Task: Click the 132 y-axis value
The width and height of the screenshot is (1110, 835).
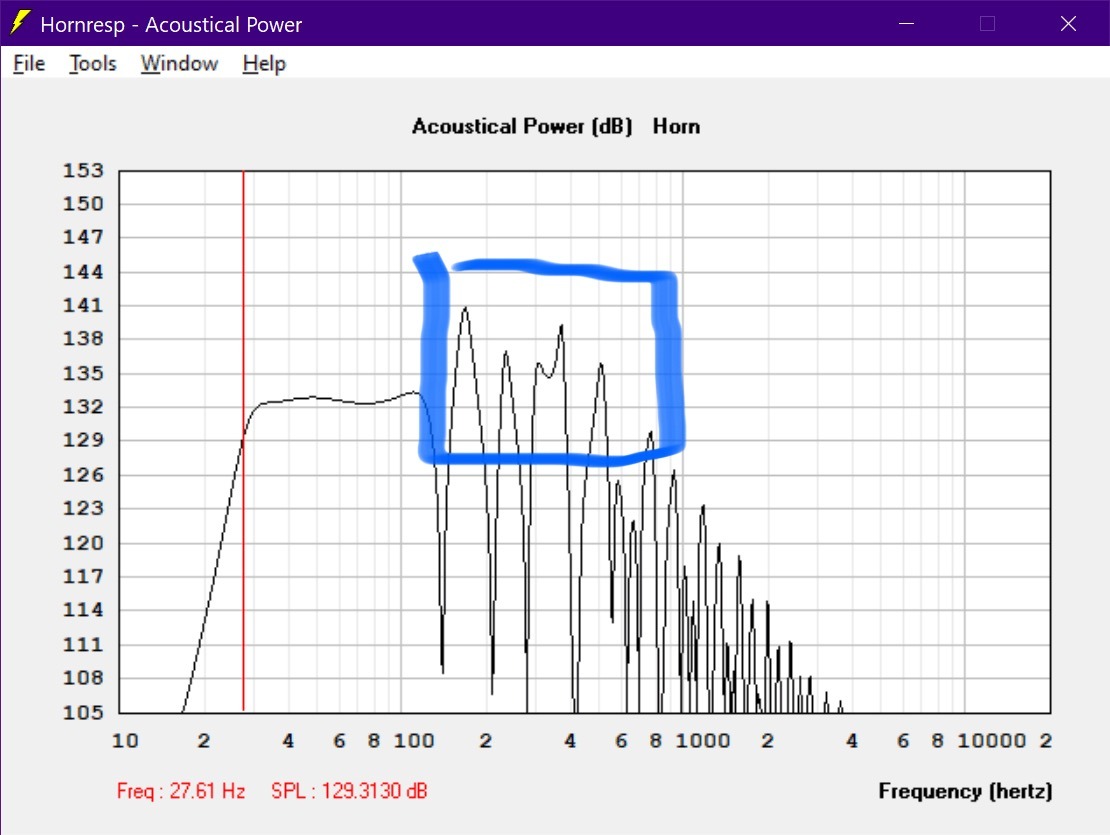Action: tap(83, 406)
